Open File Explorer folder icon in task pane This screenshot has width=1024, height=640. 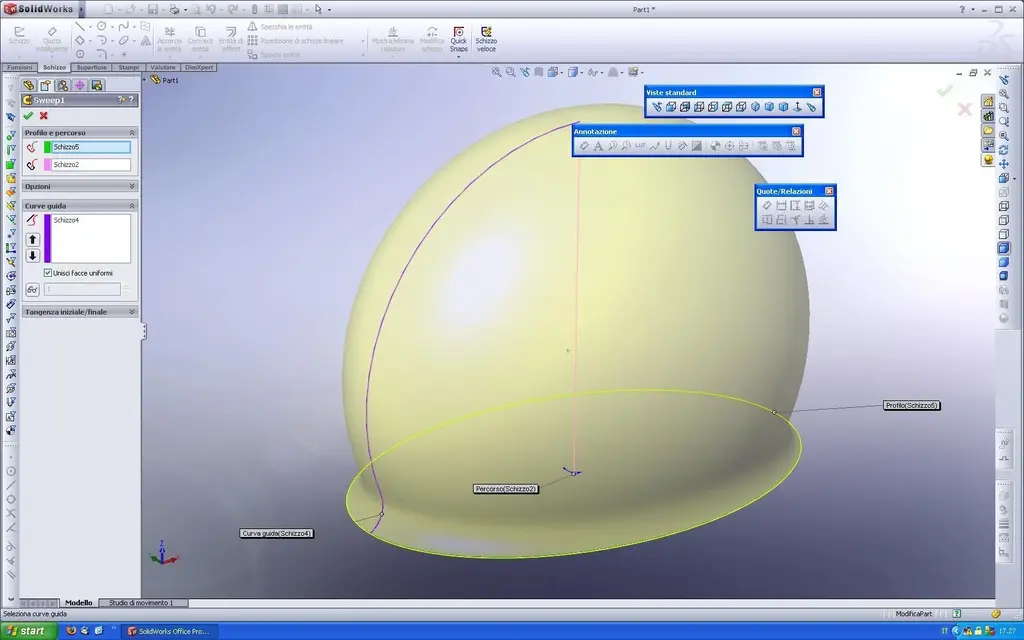[988, 131]
